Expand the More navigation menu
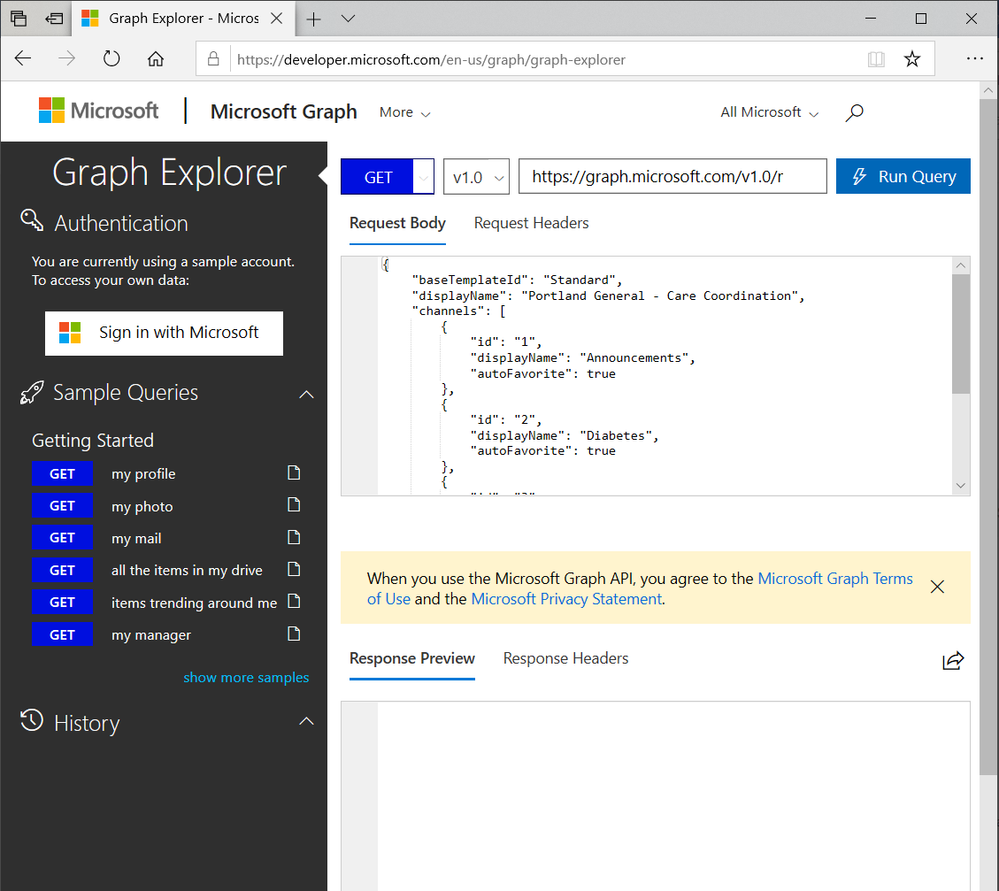Screen dimensions: 999x891 405,113
